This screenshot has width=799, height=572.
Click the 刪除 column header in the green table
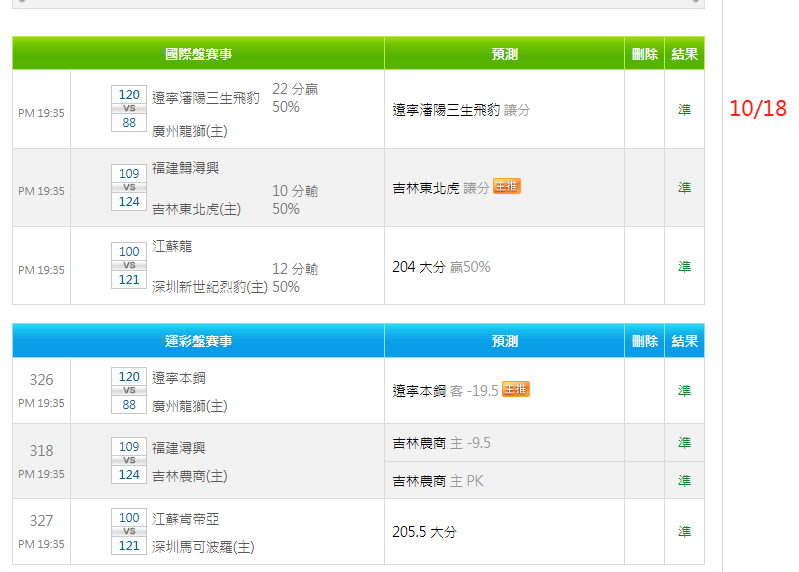point(645,54)
